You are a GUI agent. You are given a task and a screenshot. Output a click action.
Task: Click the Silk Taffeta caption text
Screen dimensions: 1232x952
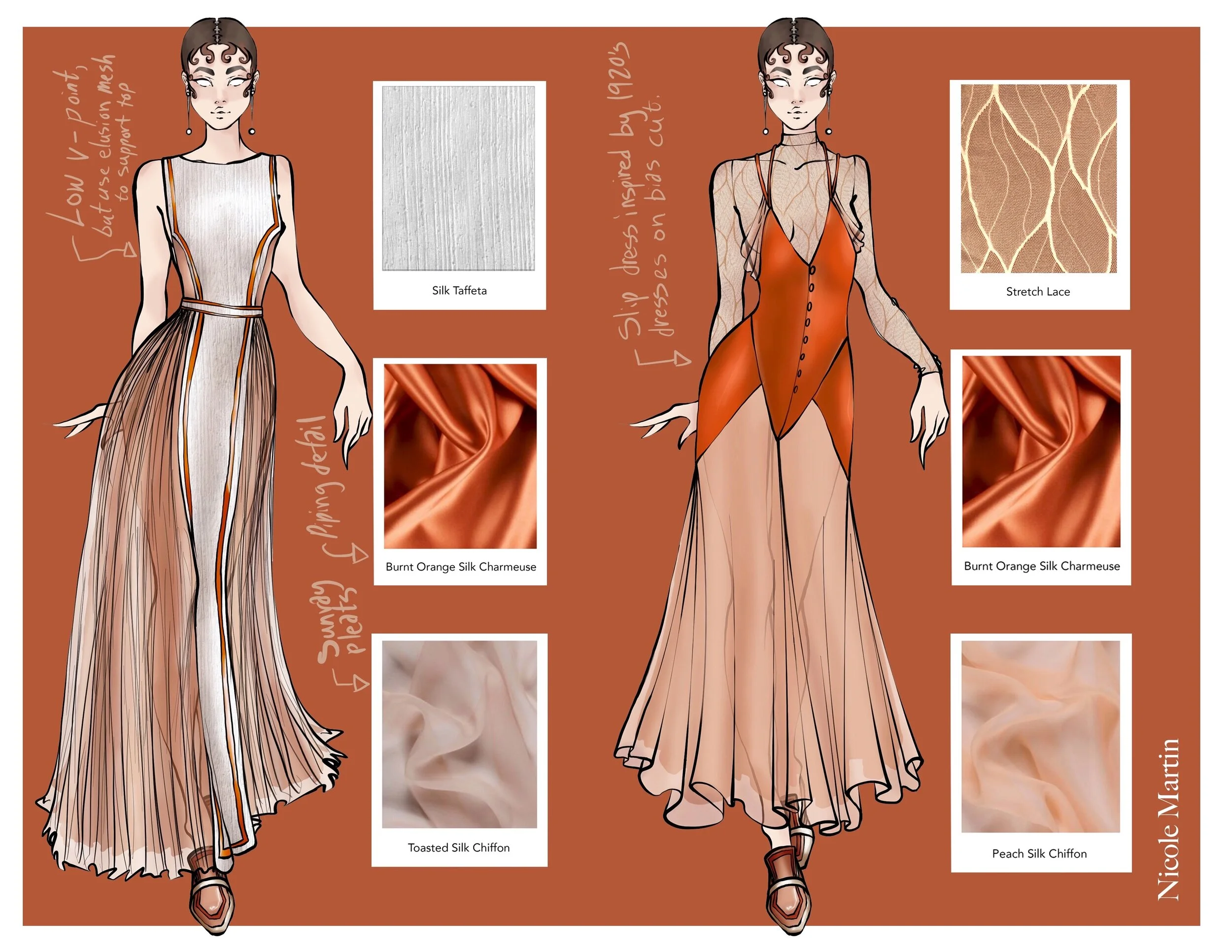point(459,290)
